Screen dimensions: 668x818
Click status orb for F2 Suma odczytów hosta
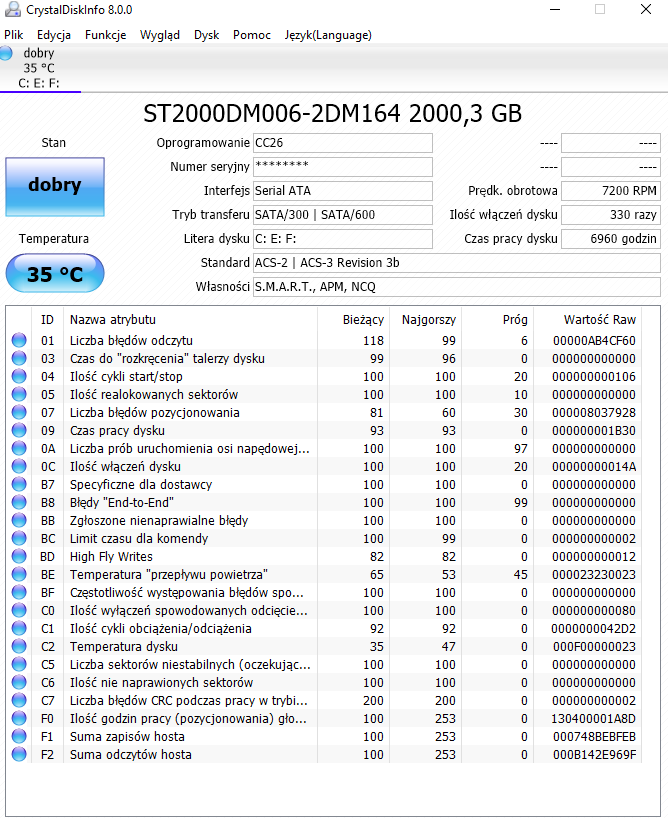pyautogui.click(x=19, y=754)
